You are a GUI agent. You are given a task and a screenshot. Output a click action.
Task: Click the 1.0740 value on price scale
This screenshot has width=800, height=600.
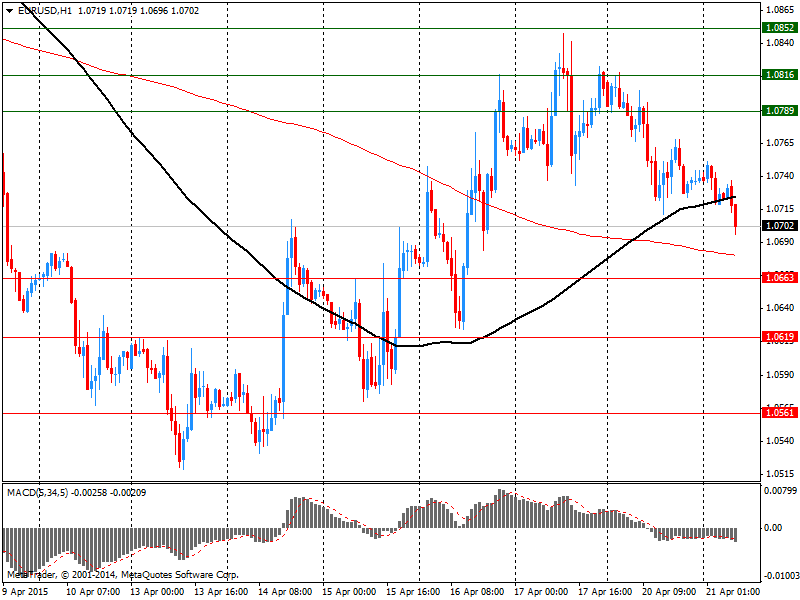pos(780,176)
